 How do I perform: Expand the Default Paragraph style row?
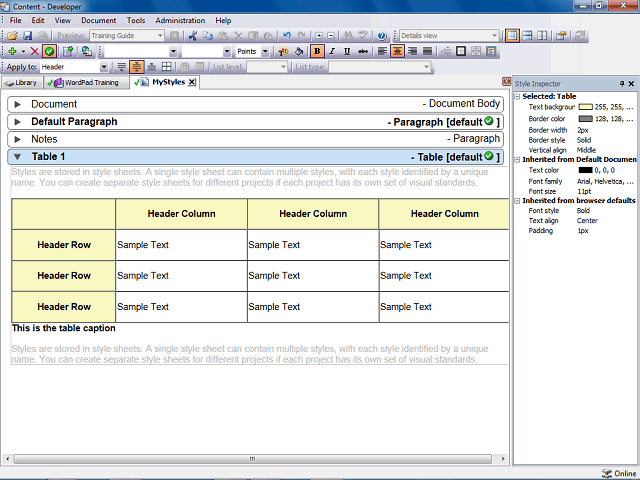(18, 122)
